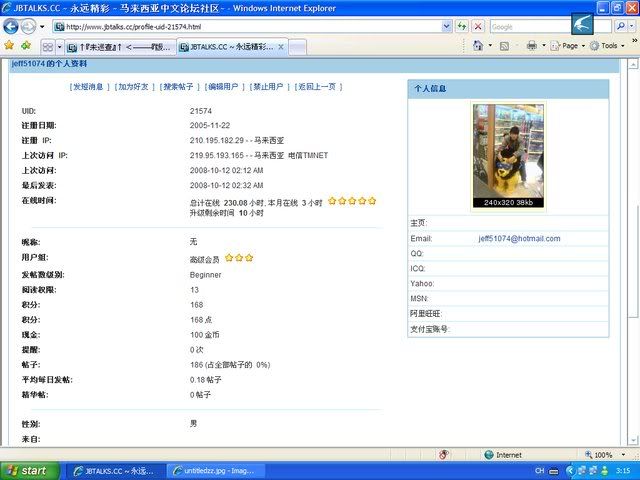This screenshot has width=640, height=480.
Task: Click the jeff51074@hotmail.com email link
Action: click(519, 239)
